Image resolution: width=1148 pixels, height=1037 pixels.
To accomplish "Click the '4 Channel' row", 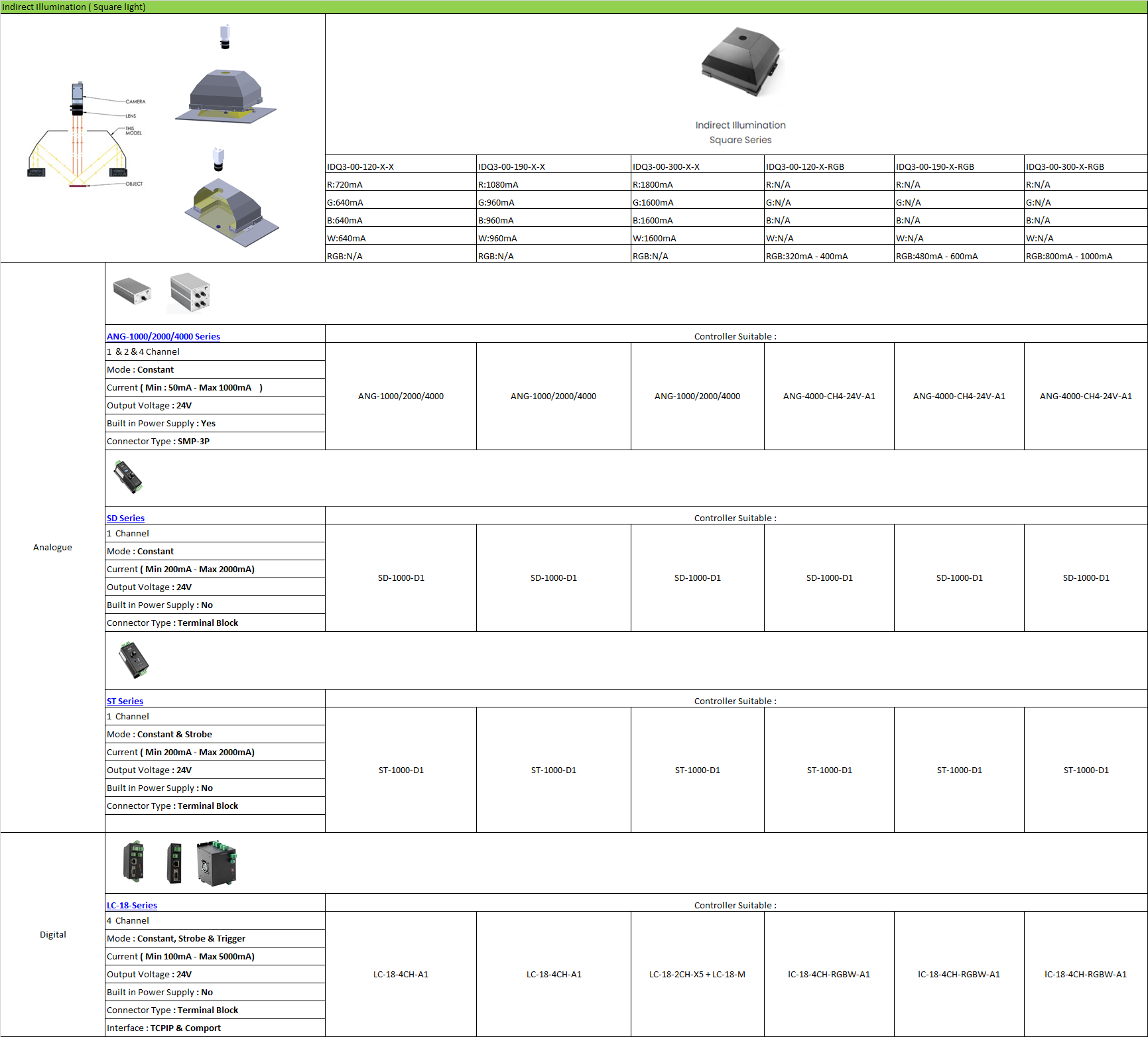I will click(216, 920).
